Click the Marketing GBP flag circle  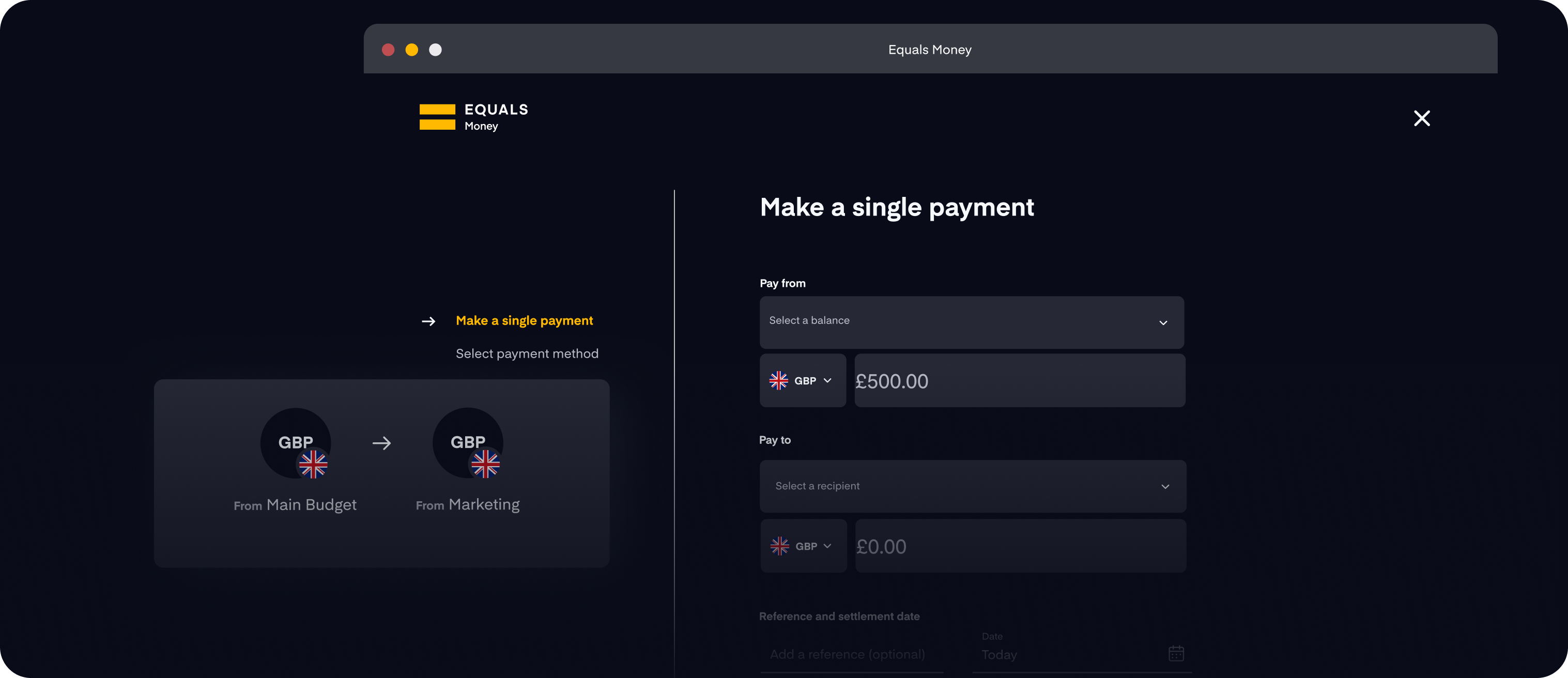(x=468, y=442)
